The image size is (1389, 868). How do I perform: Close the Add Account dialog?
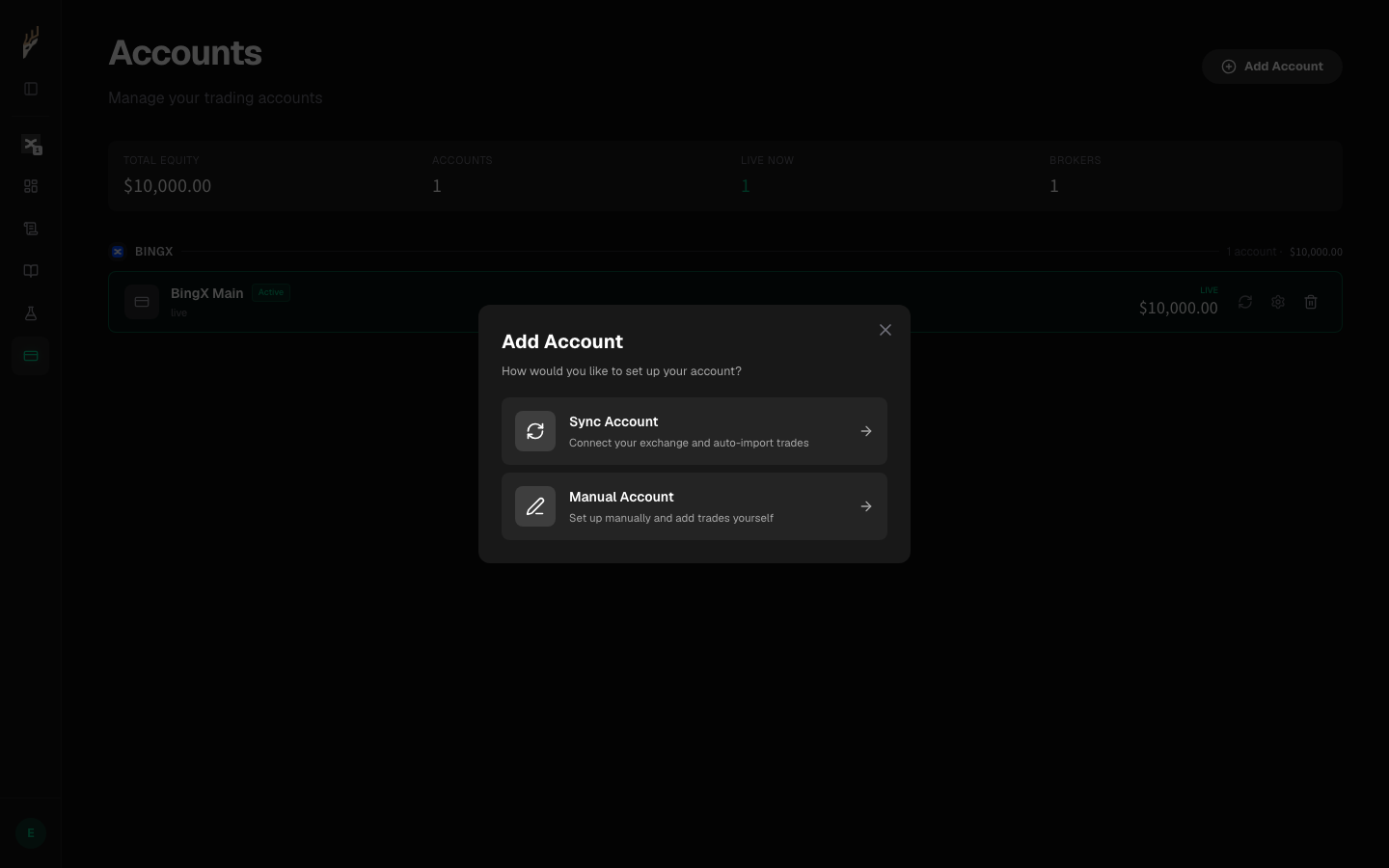click(x=885, y=330)
